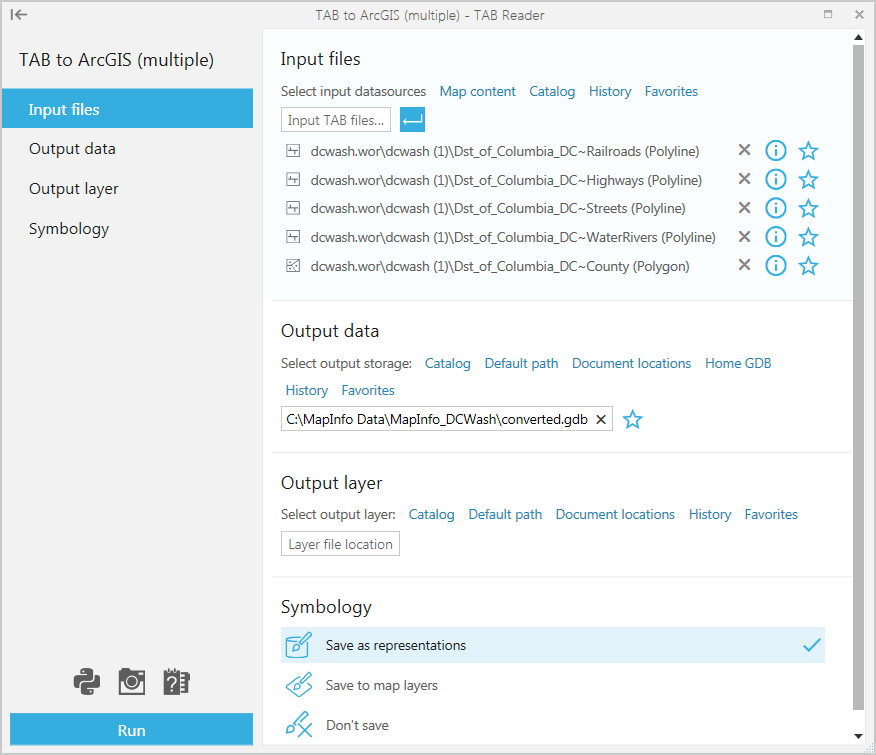The image size is (876, 755).
Task: Switch to the Output data section
Action: (x=72, y=149)
